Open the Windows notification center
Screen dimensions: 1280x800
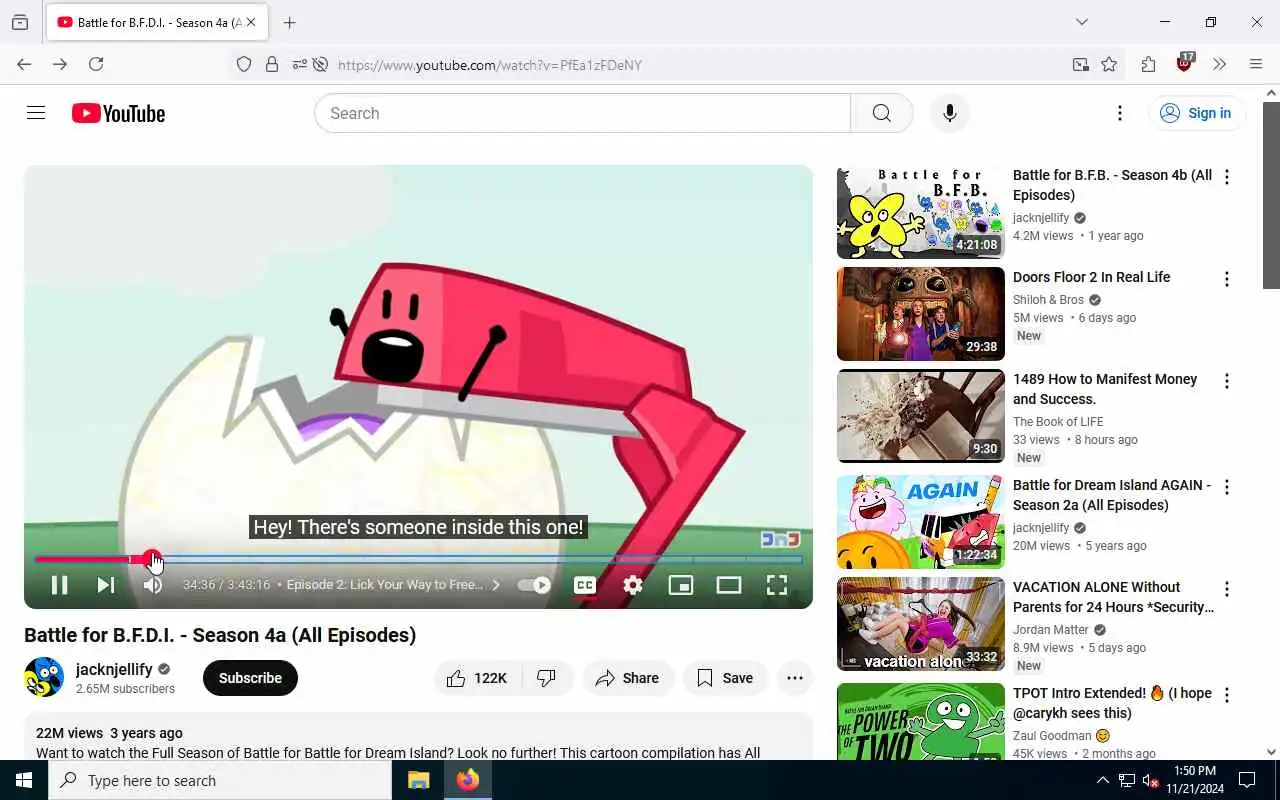[1247, 780]
